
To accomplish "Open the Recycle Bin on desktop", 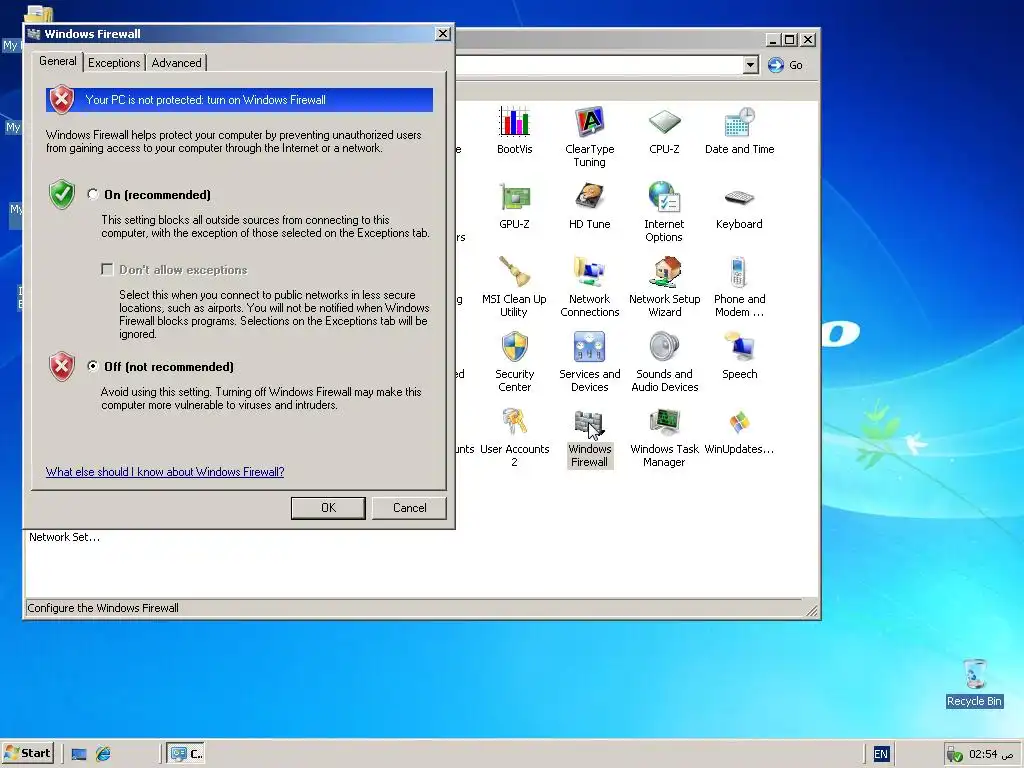I will 974,682.
